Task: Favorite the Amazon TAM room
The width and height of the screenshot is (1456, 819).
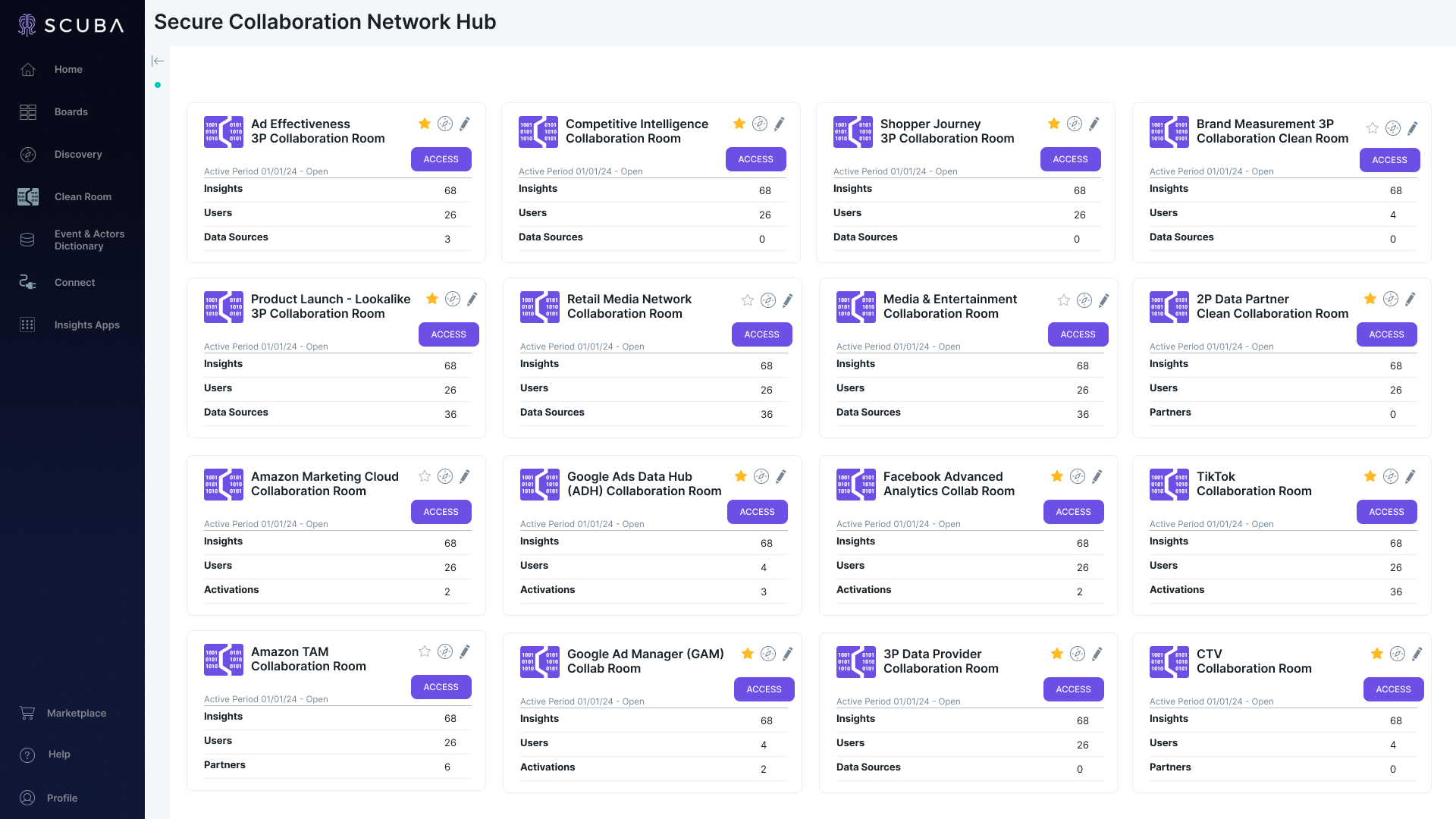Action: pyautogui.click(x=425, y=651)
